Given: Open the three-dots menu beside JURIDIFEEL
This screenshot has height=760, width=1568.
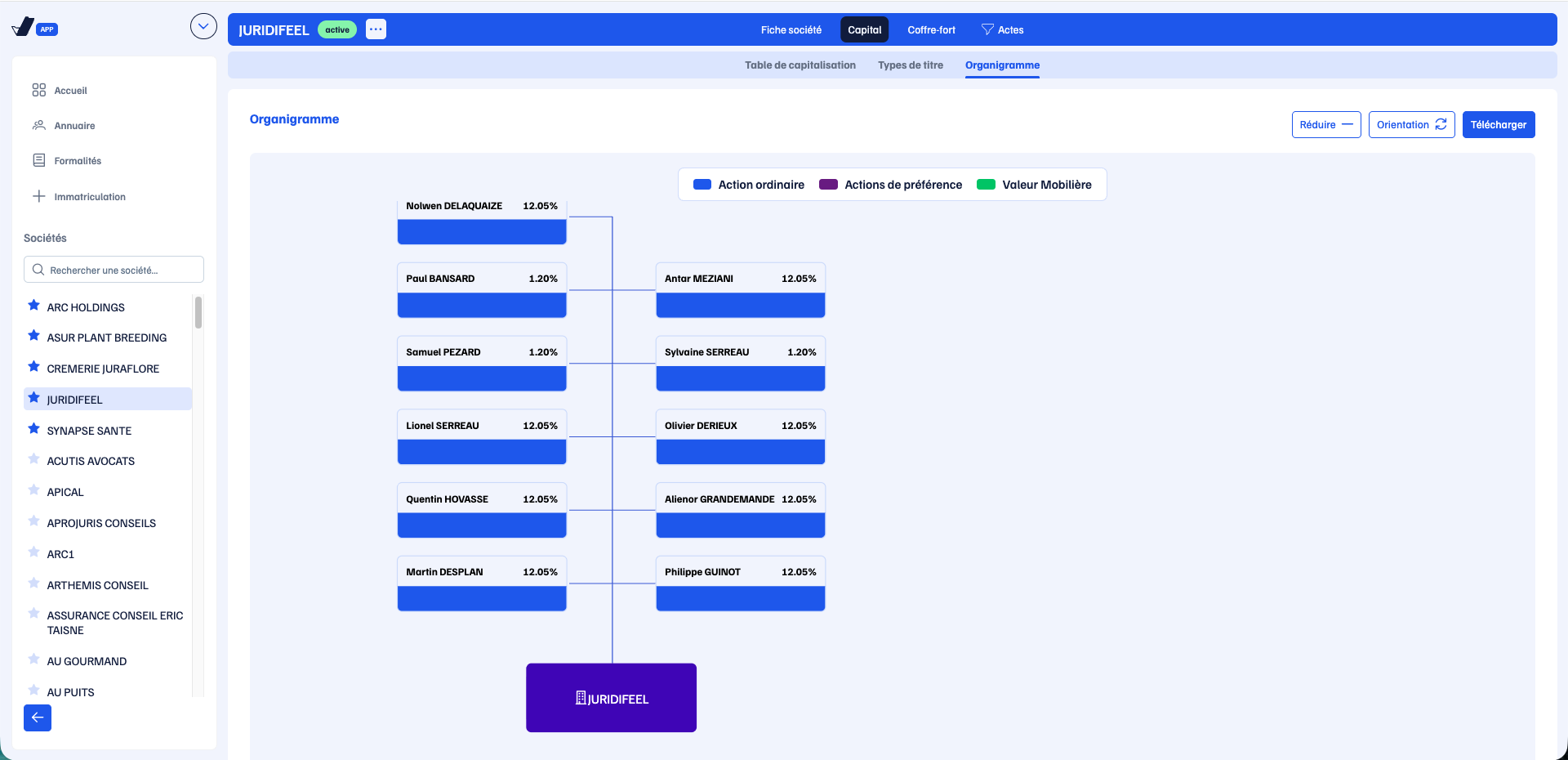Looking at the screenshot, I should coord(376,29).
